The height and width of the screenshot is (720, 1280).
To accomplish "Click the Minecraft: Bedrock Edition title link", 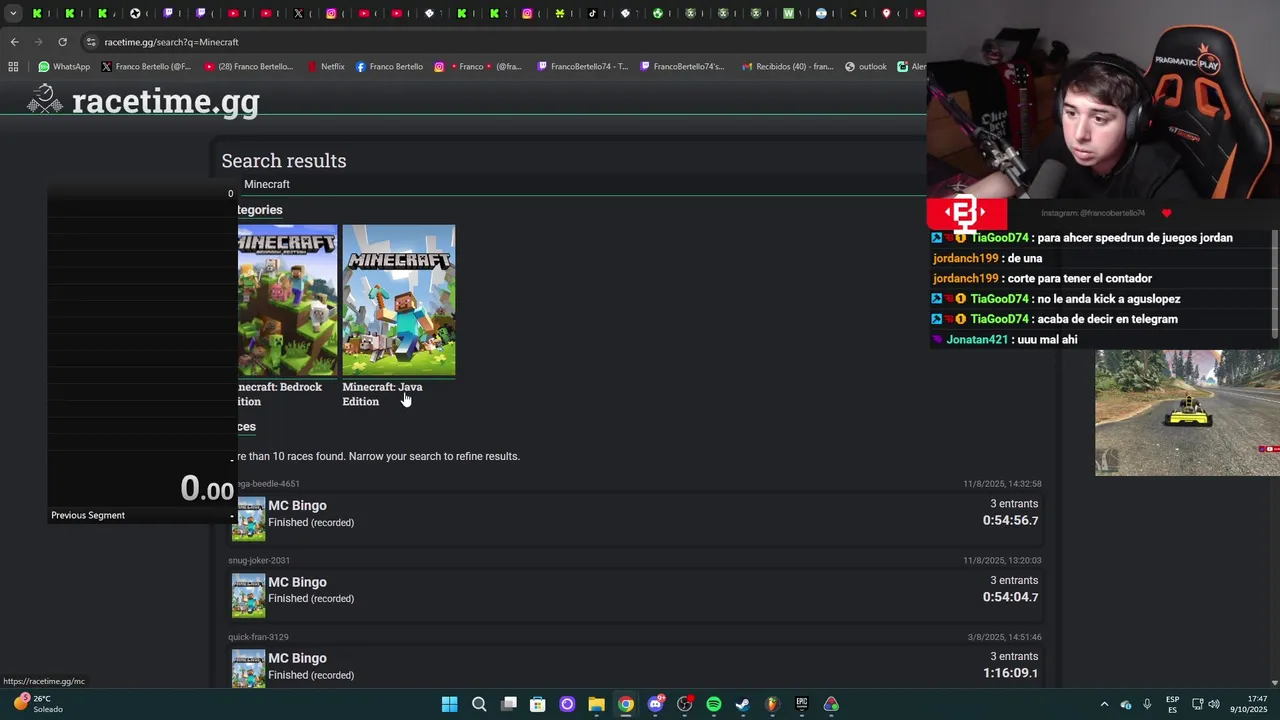I will tap(280, 394).
